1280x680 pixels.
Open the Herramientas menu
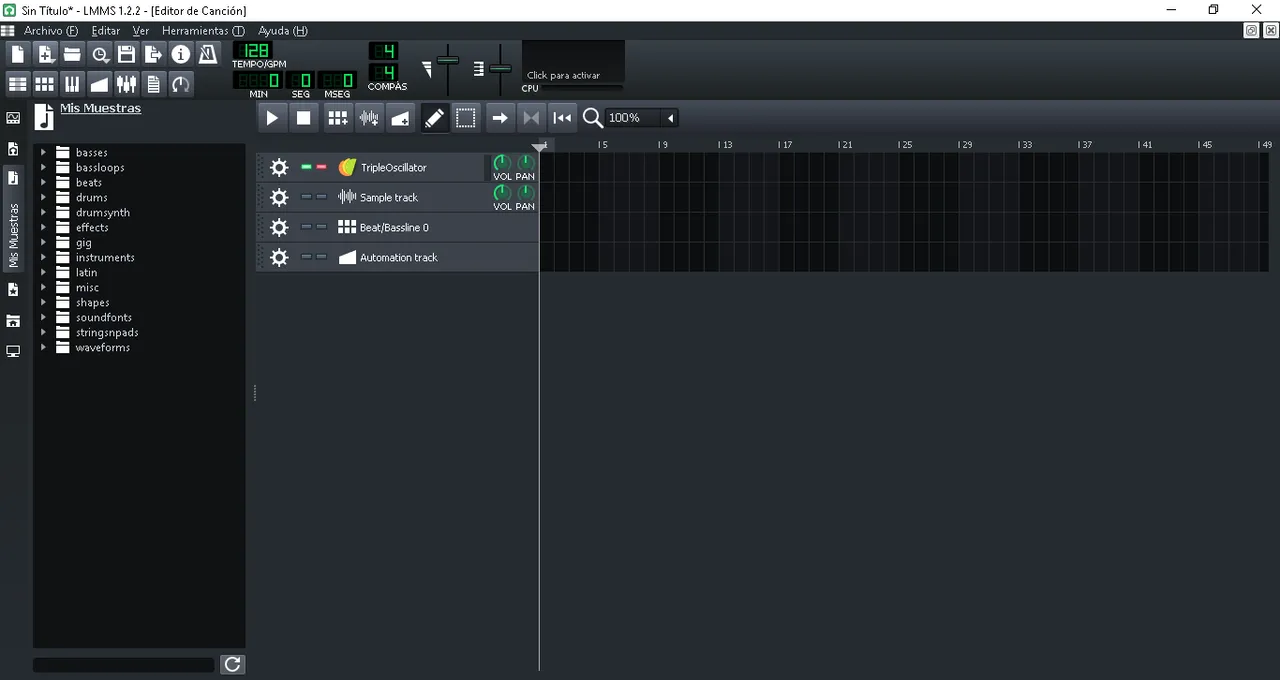[203, 31]
